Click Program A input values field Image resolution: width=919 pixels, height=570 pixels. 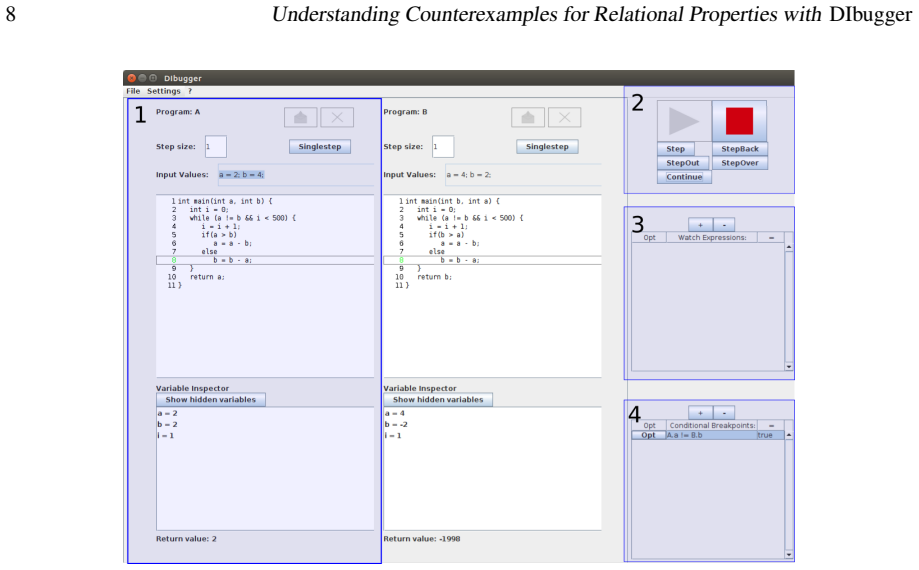[296, 175]
